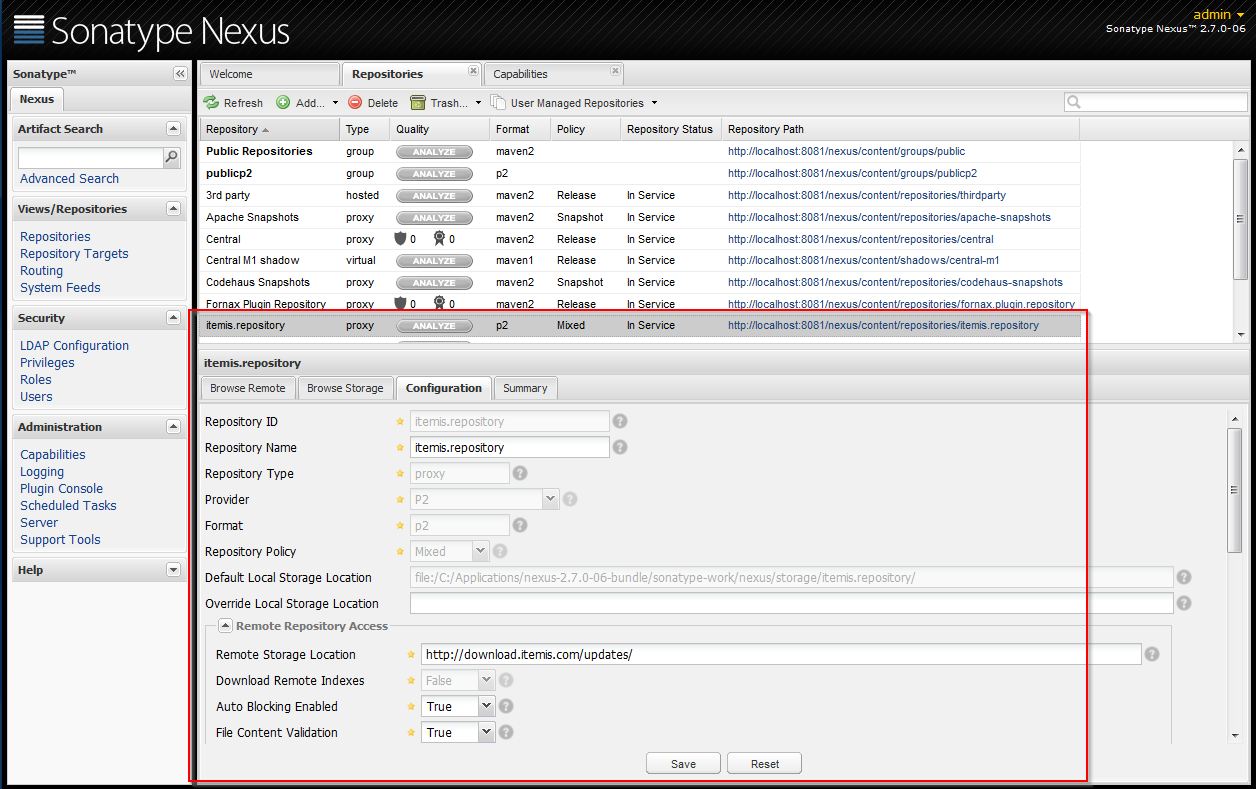Open the LDAP Configuration link
The image size is (1256, 789).
coord(74,345)
